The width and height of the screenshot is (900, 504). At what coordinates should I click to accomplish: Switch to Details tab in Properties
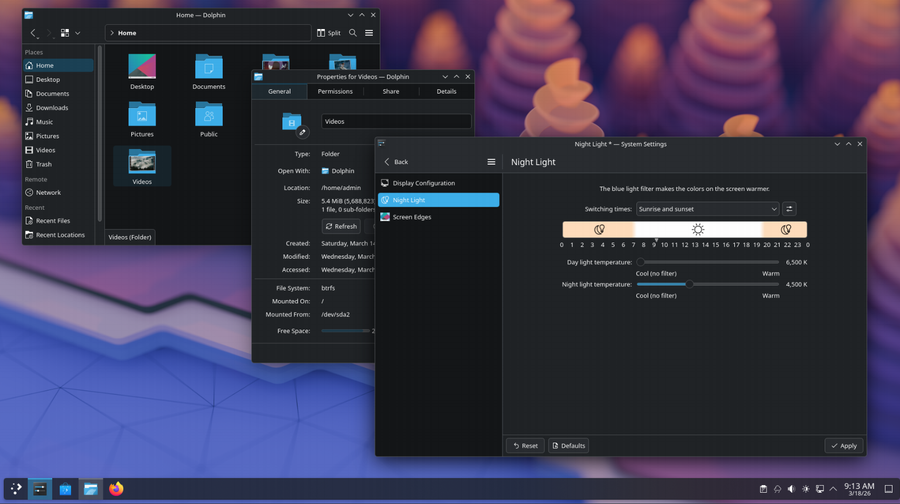[x=446, y=91]
